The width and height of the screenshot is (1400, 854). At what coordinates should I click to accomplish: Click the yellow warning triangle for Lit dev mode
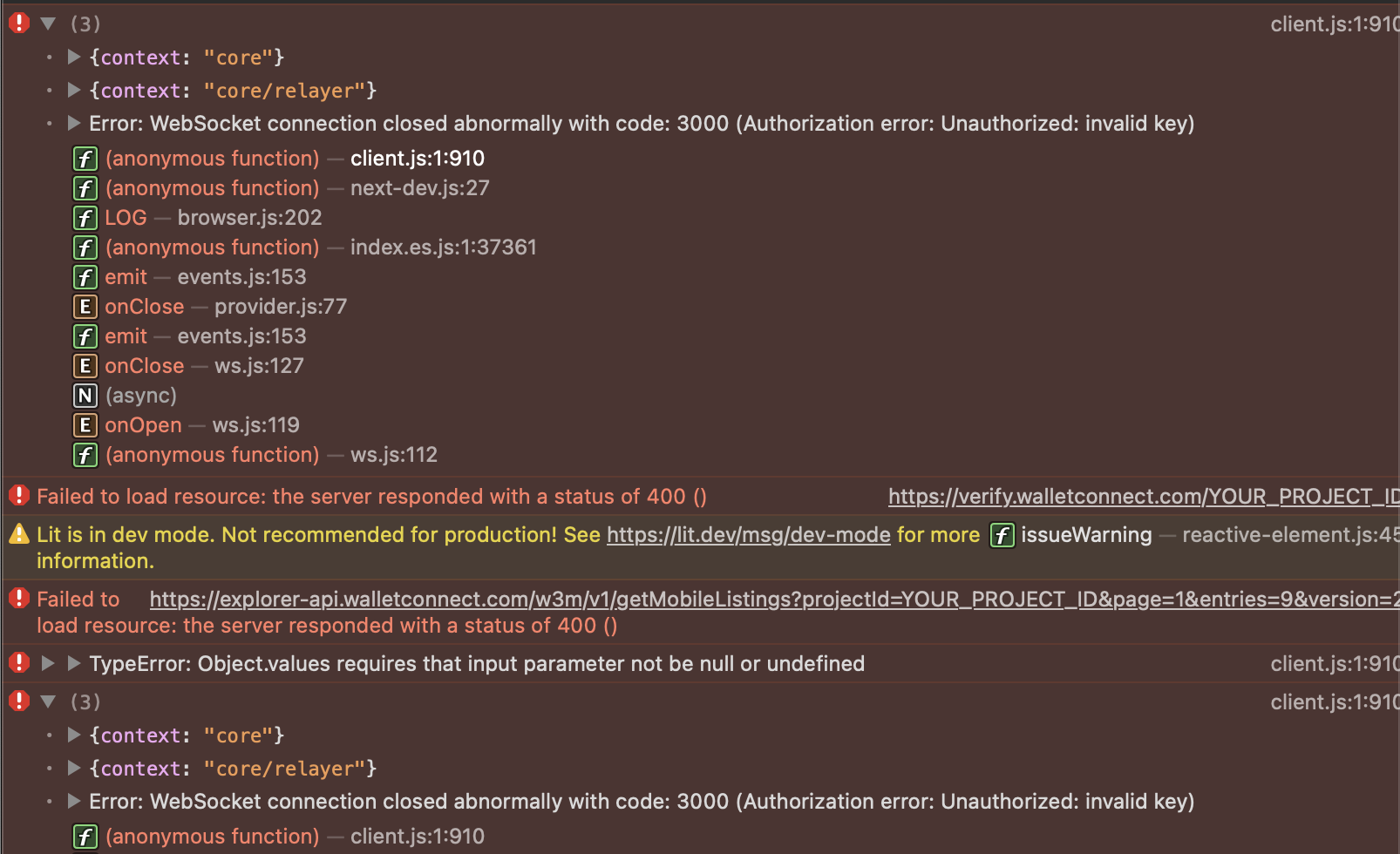coord(17,534)
